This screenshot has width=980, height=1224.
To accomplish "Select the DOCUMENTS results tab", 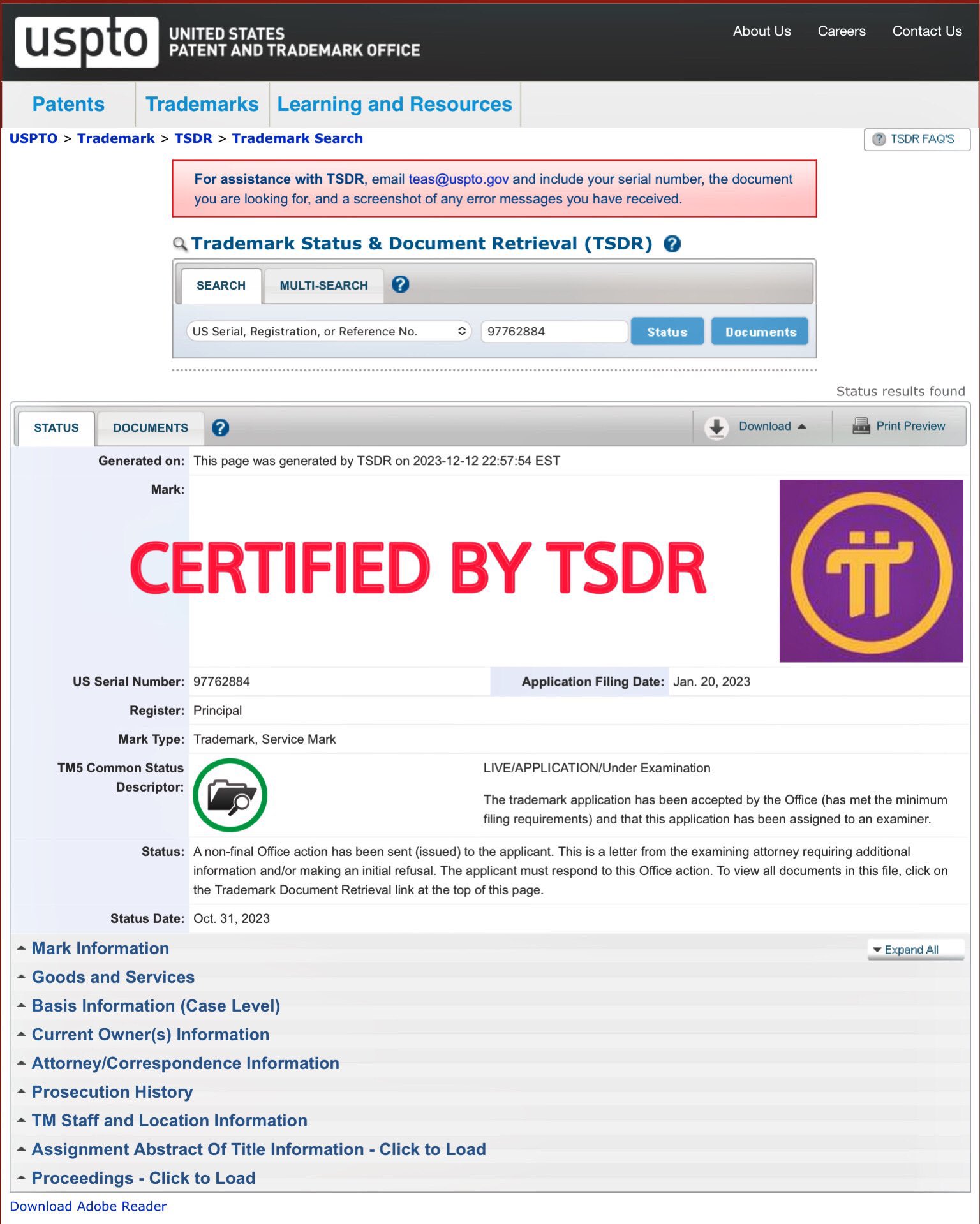I will pyautogui.click(x=151, y=428).
